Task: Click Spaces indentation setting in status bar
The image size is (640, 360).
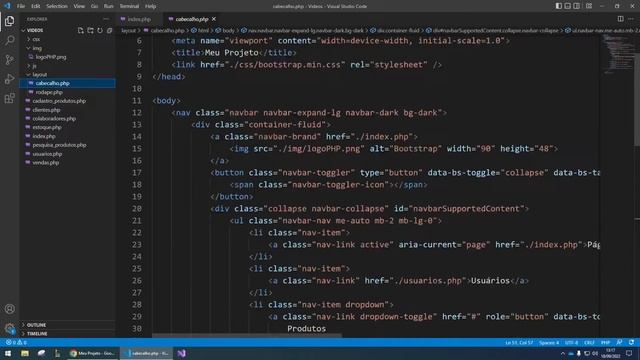Action: pos(549,342)
